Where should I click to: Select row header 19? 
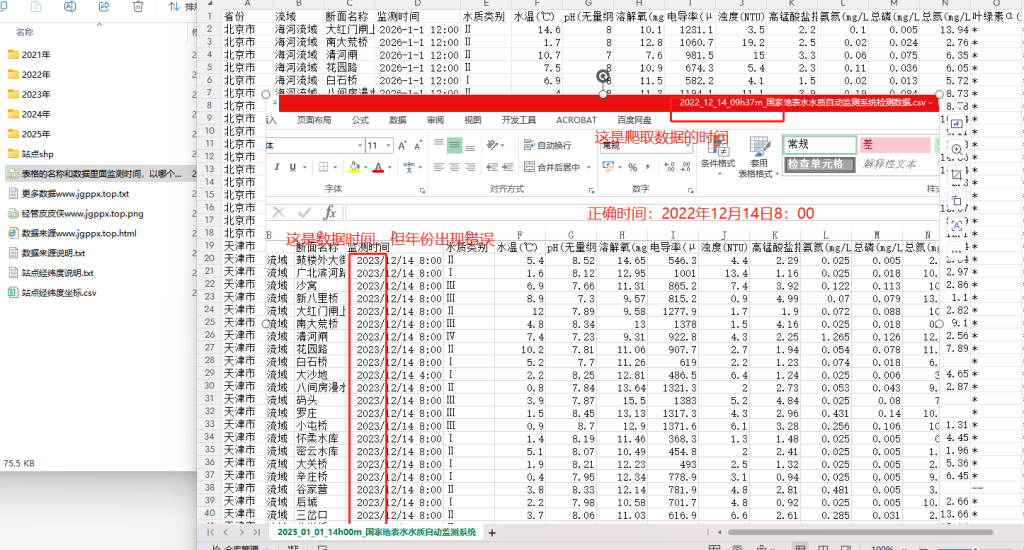click(x=210, y=246)
